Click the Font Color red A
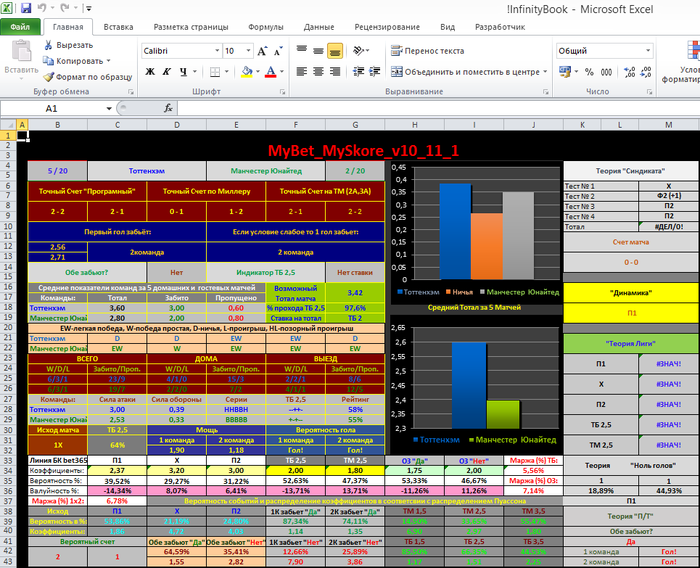The width and height of the screenshot is (700, 568). (x=271, y=71)
